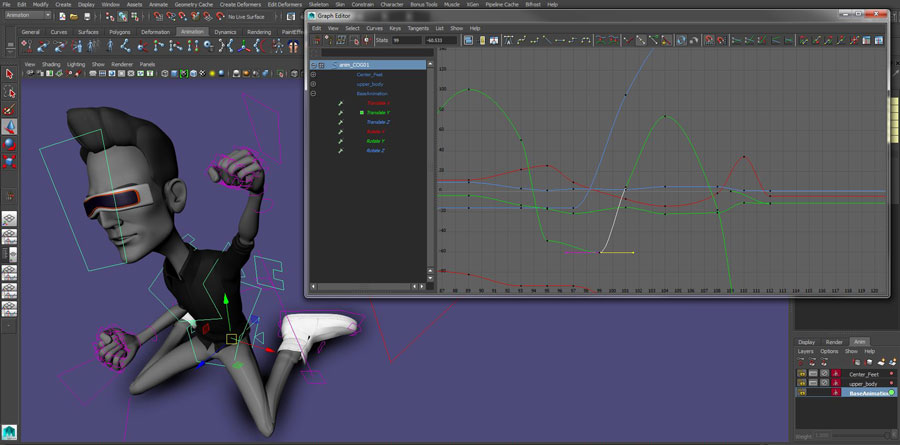Click the Unify Tangents icon
This screenshot has height=445, width=900.
click(x=641, y=40)
